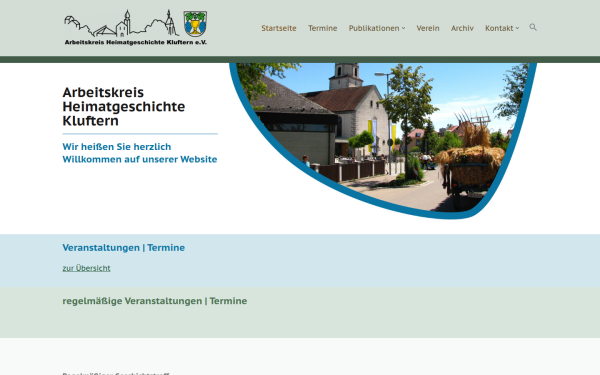Go to the Termine page
The image size is (600, 375).
[323, 28]
